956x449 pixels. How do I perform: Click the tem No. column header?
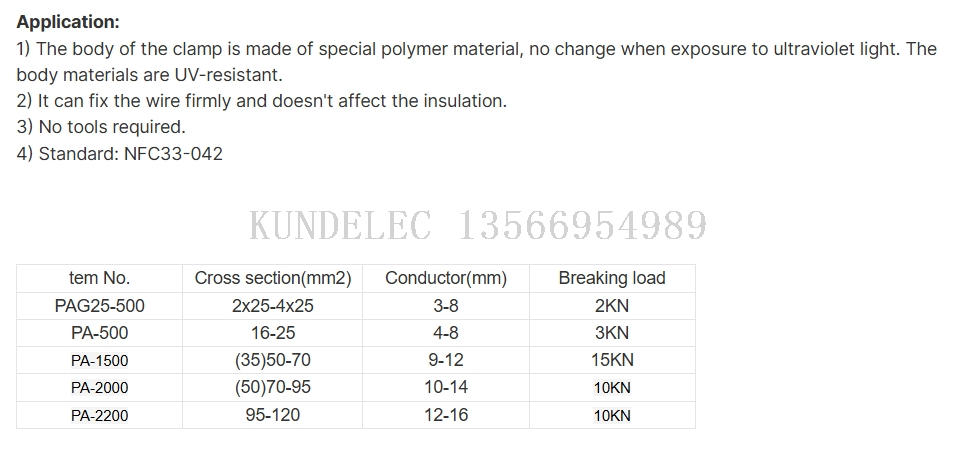99,278
